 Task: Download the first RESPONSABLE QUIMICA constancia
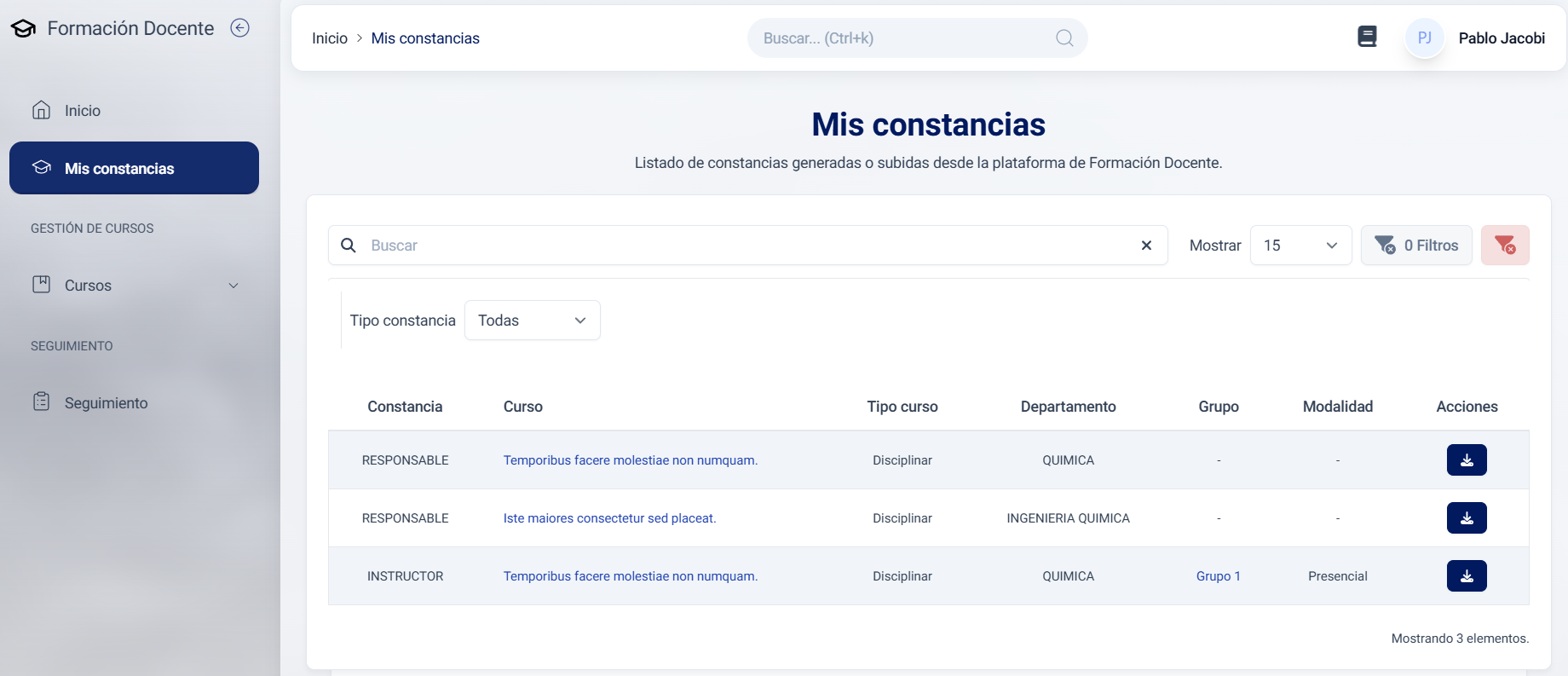pyautogui.click(x=1466, y=460)
